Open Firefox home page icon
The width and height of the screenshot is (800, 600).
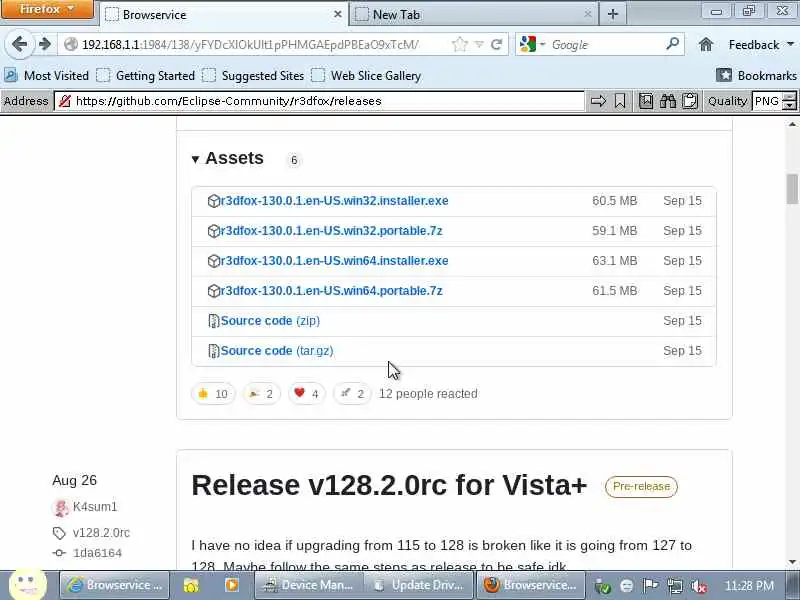706,45
